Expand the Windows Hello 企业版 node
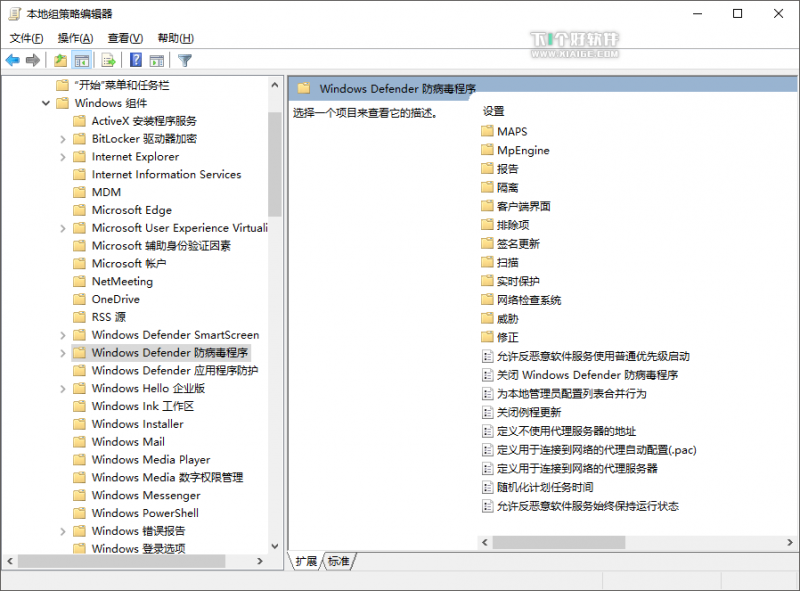Image resolution: width=800 pixels, height=591 pixels. click(63, 389)
